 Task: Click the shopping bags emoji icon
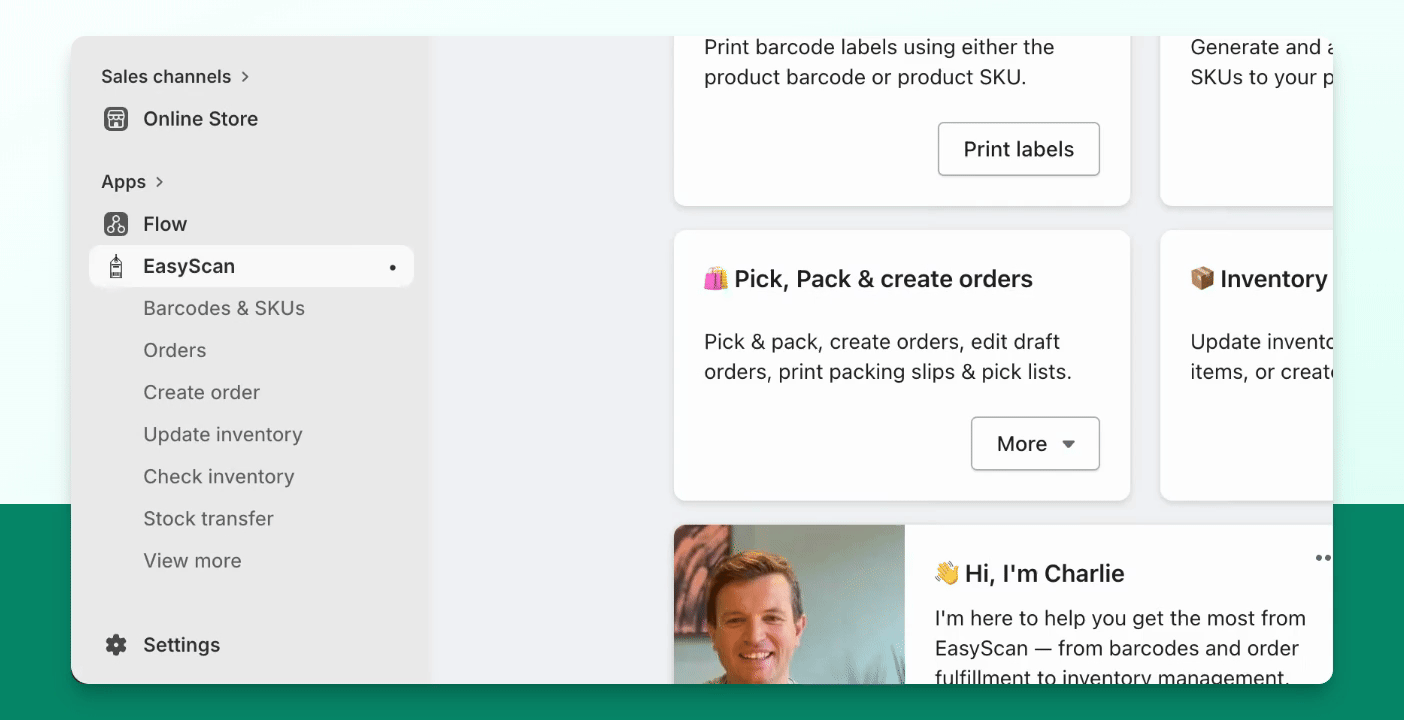coord(715,279)
